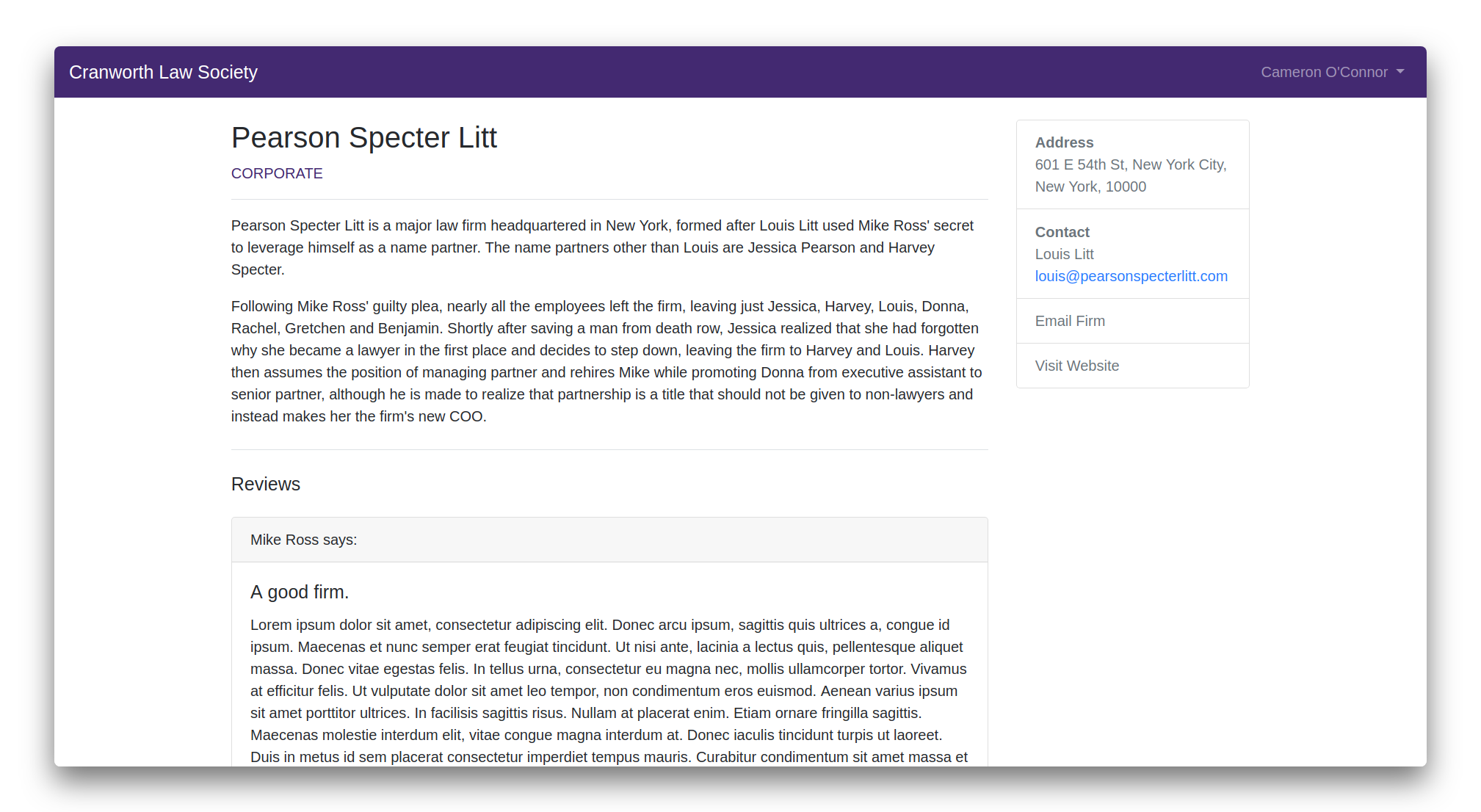Click the Lorem ipsum review body text

(609, 691)
